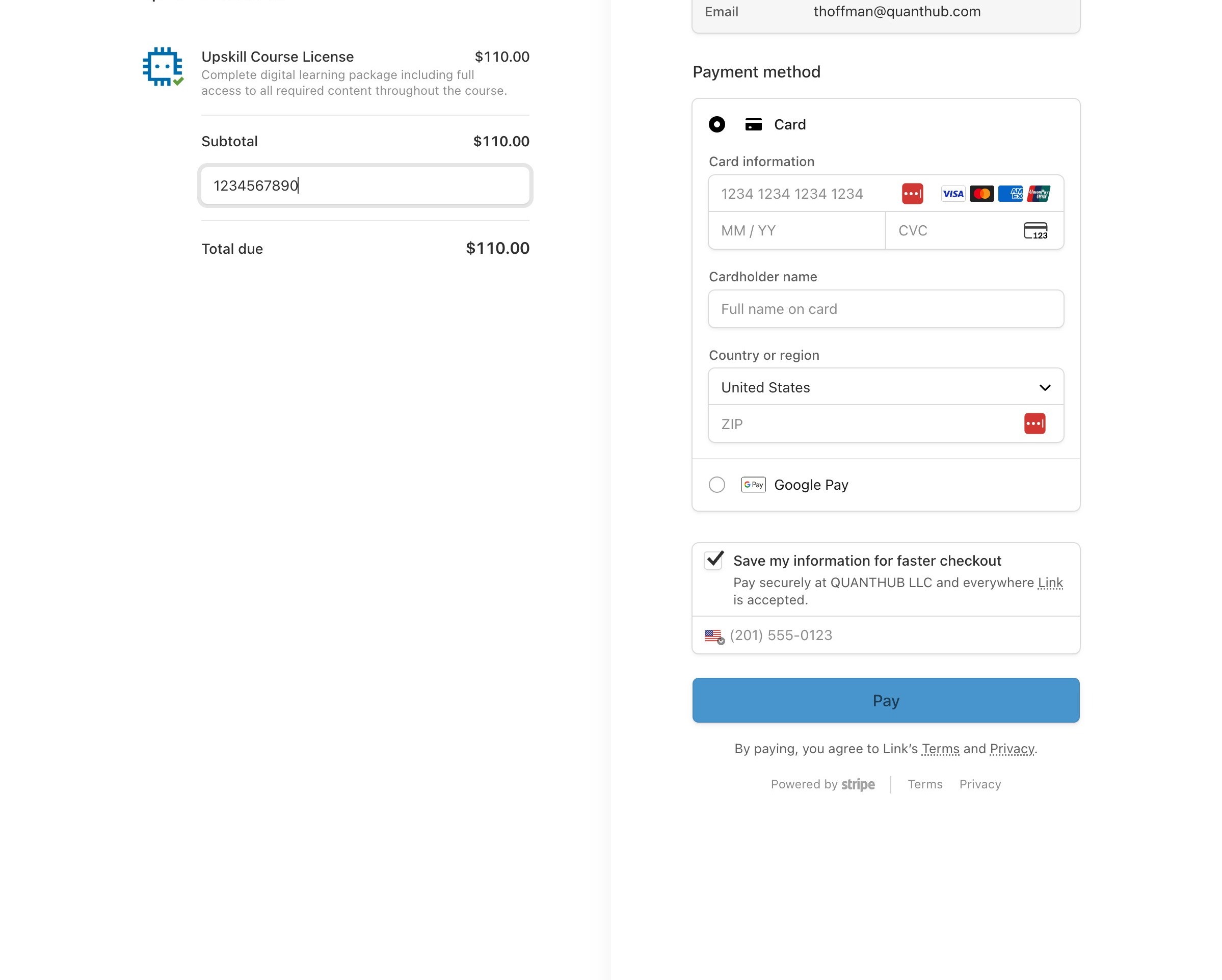Open Link's Terms in agreement text
The height and width of the screenshot is (980, 1222).
point(940,749)
